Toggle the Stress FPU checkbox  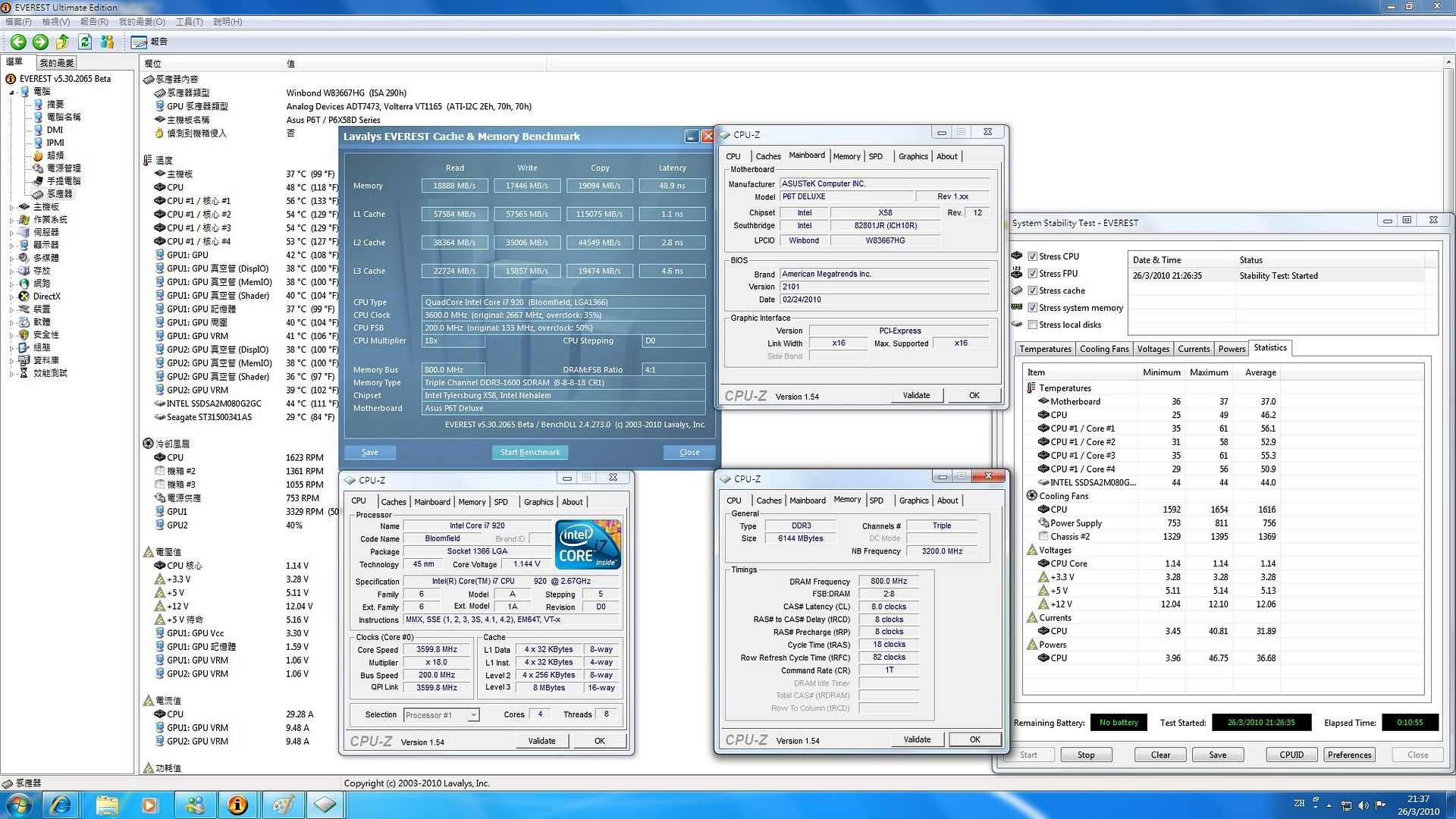[x=1032, y=274]
